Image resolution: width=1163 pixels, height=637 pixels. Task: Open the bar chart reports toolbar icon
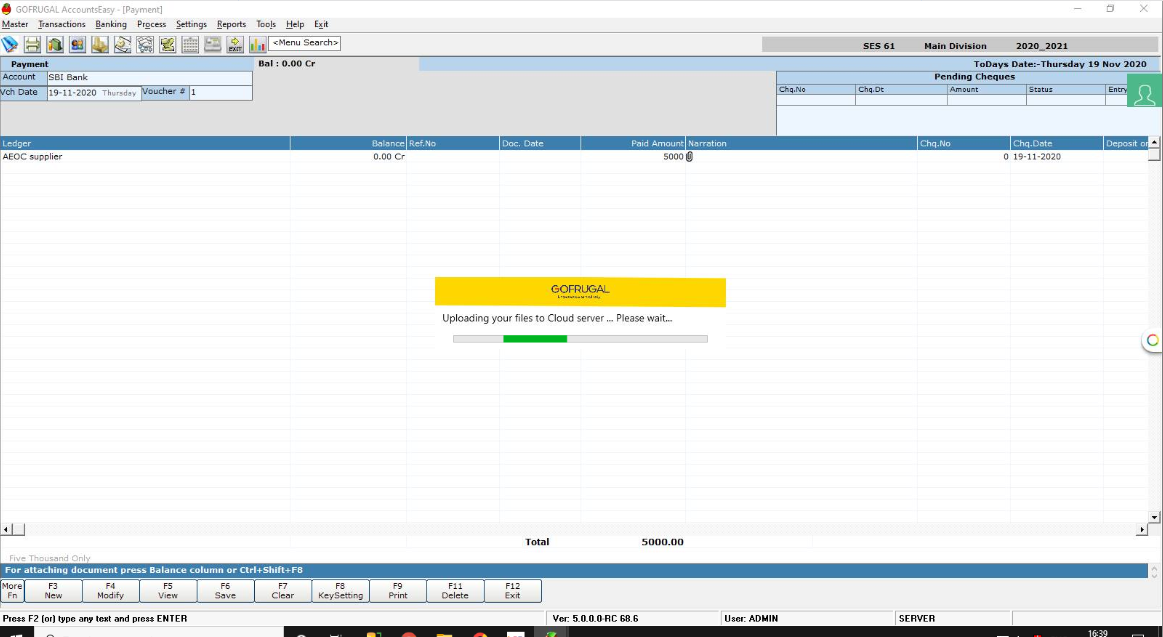click(x=257, y=44)
